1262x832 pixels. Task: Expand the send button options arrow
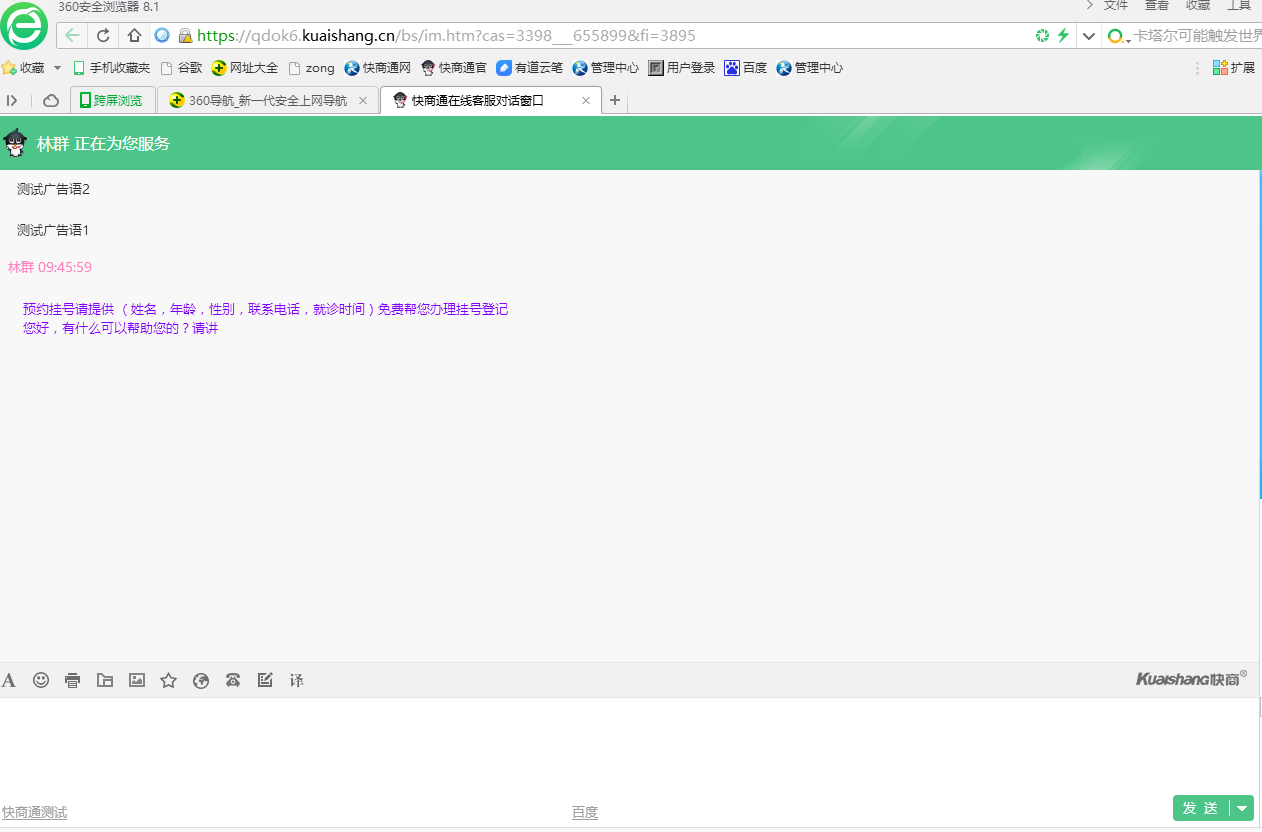pyautogui.click(x=1242, y=808)
